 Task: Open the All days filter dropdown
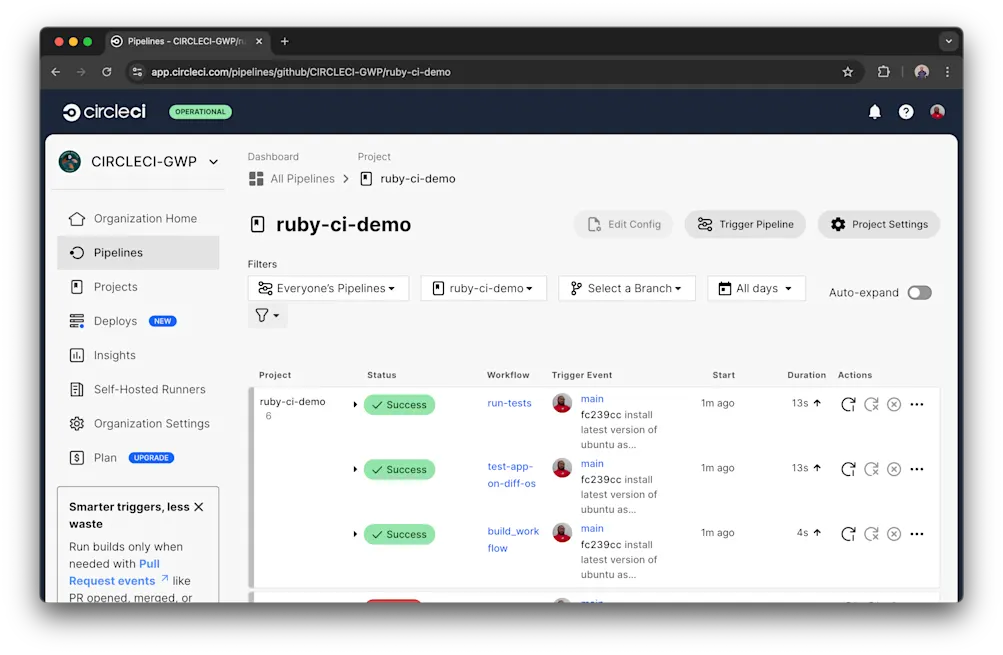click(x=756, y=287)
